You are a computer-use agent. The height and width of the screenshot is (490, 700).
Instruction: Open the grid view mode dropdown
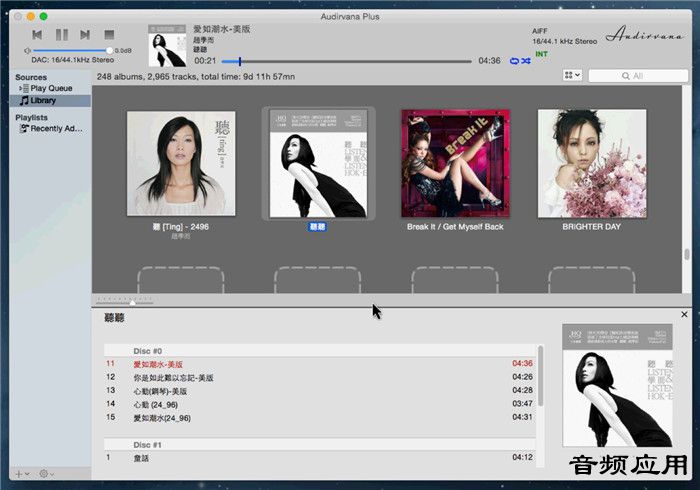[572, 75]
